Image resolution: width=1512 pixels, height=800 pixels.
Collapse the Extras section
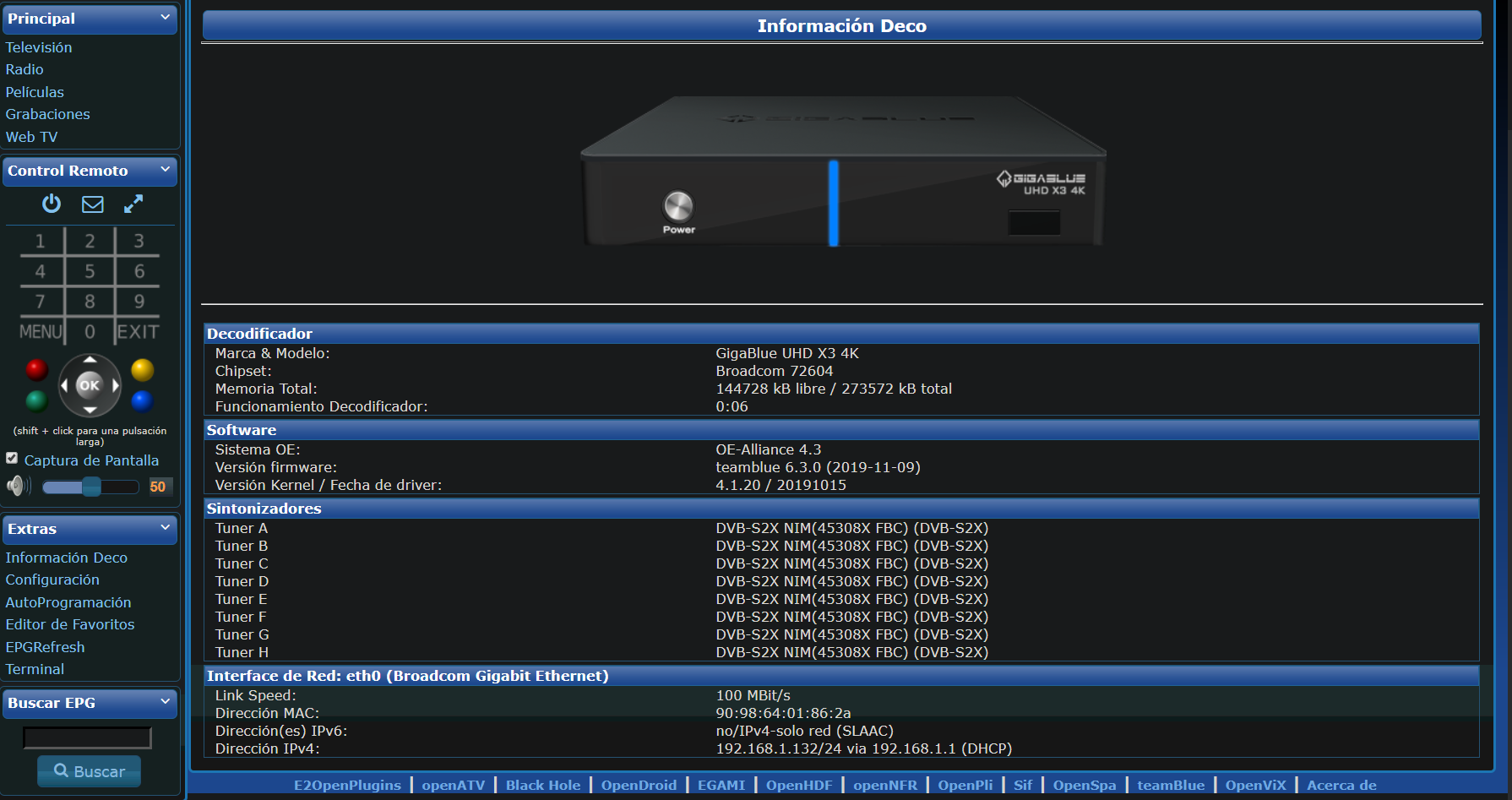coord(165,528)
